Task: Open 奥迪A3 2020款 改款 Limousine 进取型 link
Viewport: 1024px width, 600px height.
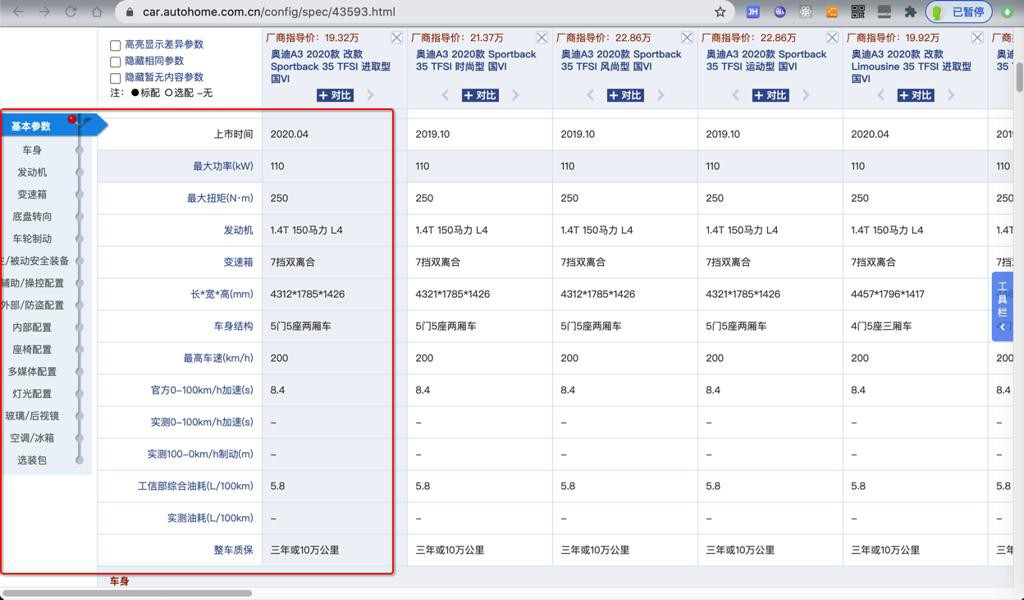Action: (x=910, y=66)
